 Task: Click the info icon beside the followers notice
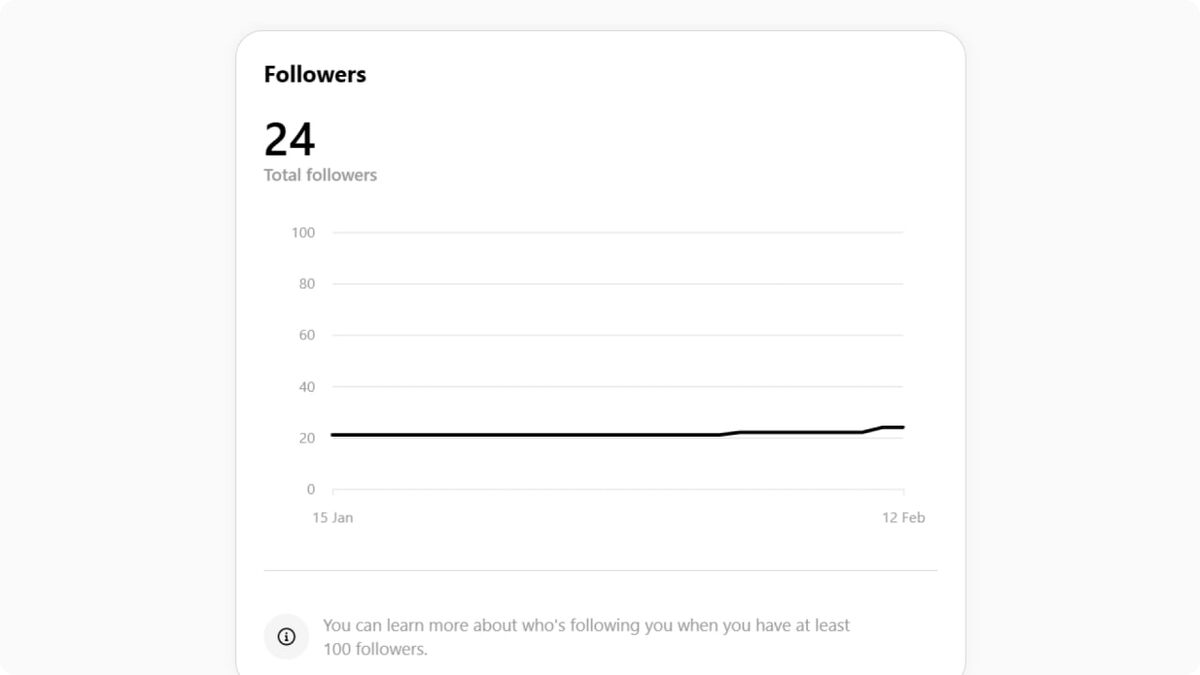[x=286, y=637]
